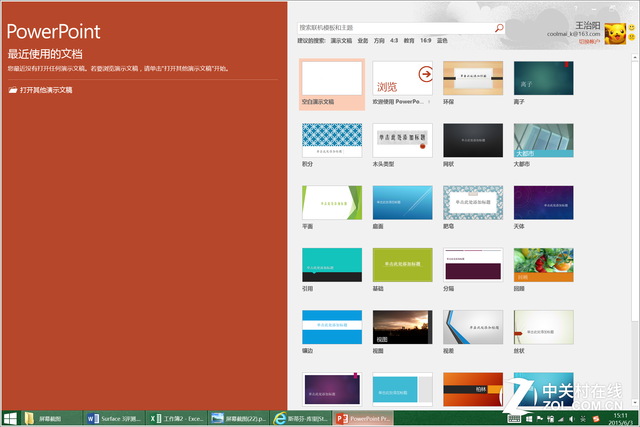Select 木头类型 template
This screenshot has width=640, height=427.
402,140
